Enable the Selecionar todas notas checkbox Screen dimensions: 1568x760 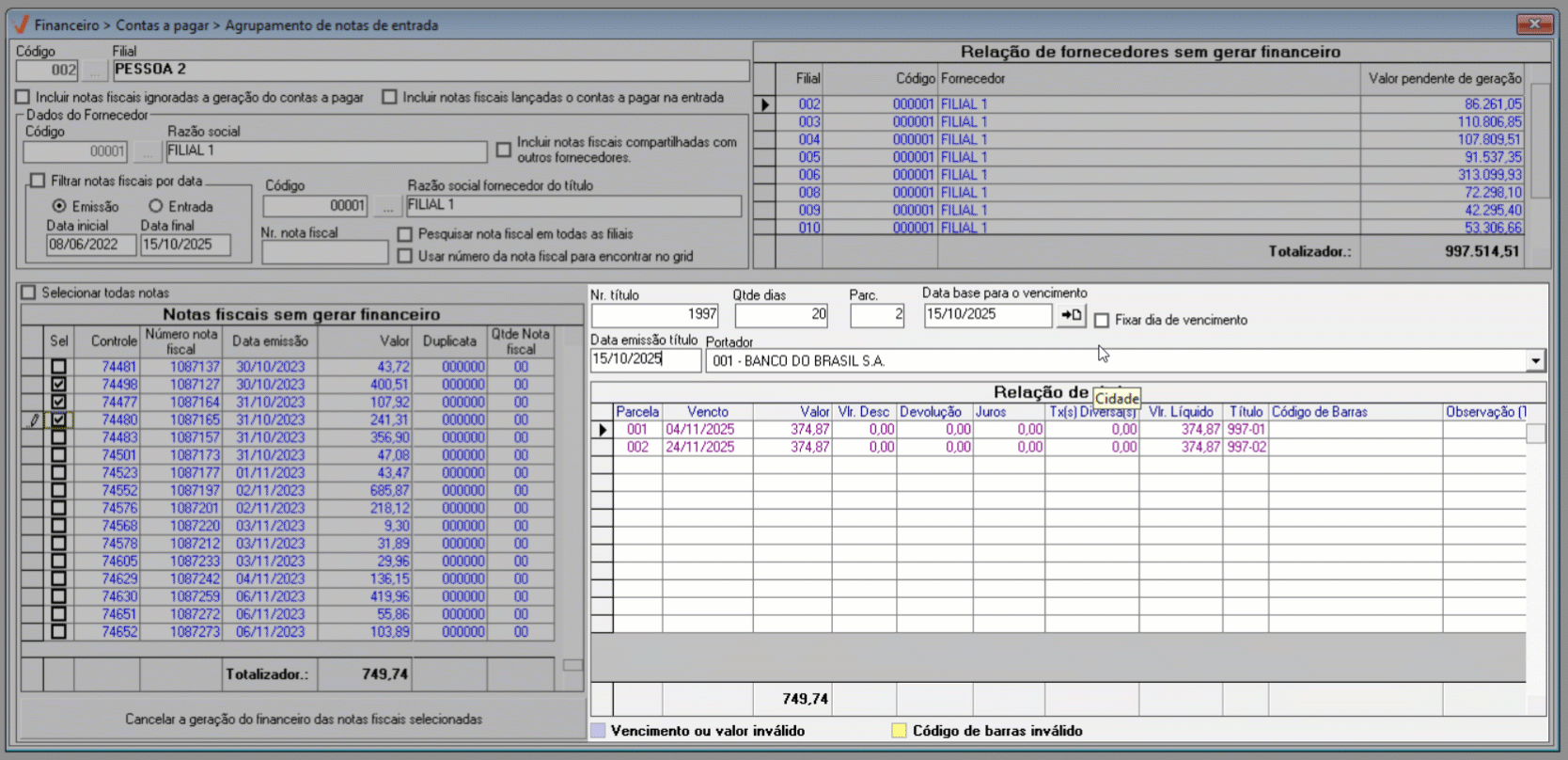[x=28, y=293]
